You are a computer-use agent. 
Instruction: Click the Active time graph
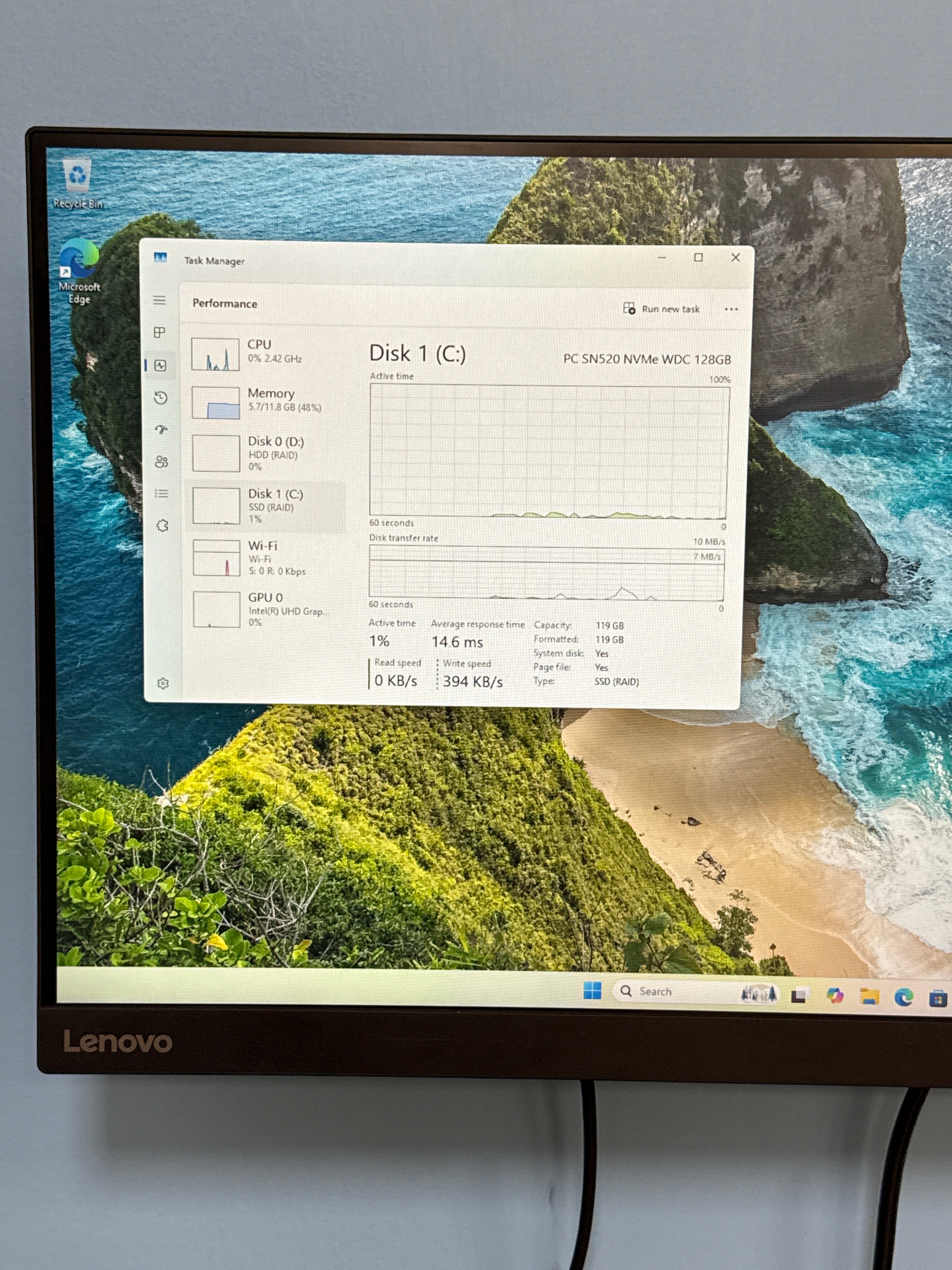click(549, 451)
